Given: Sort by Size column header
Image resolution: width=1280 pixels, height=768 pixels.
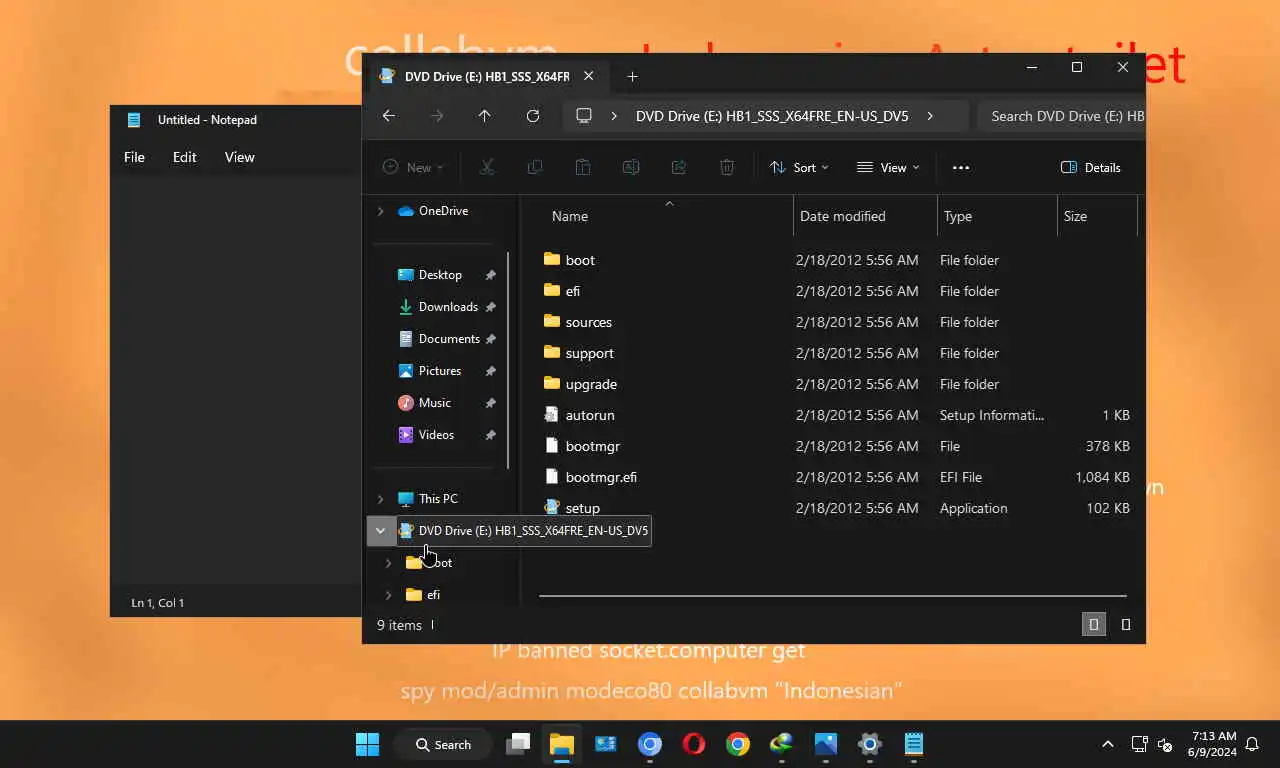Looking at the screenshot, I should point(1076,216).
